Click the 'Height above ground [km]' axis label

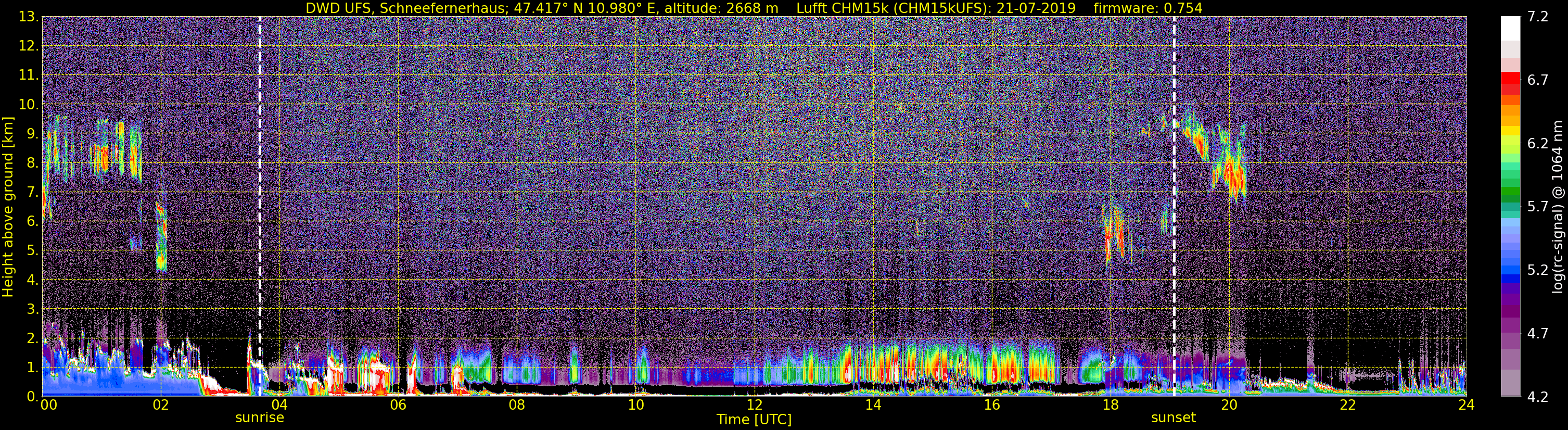point(8,207)
